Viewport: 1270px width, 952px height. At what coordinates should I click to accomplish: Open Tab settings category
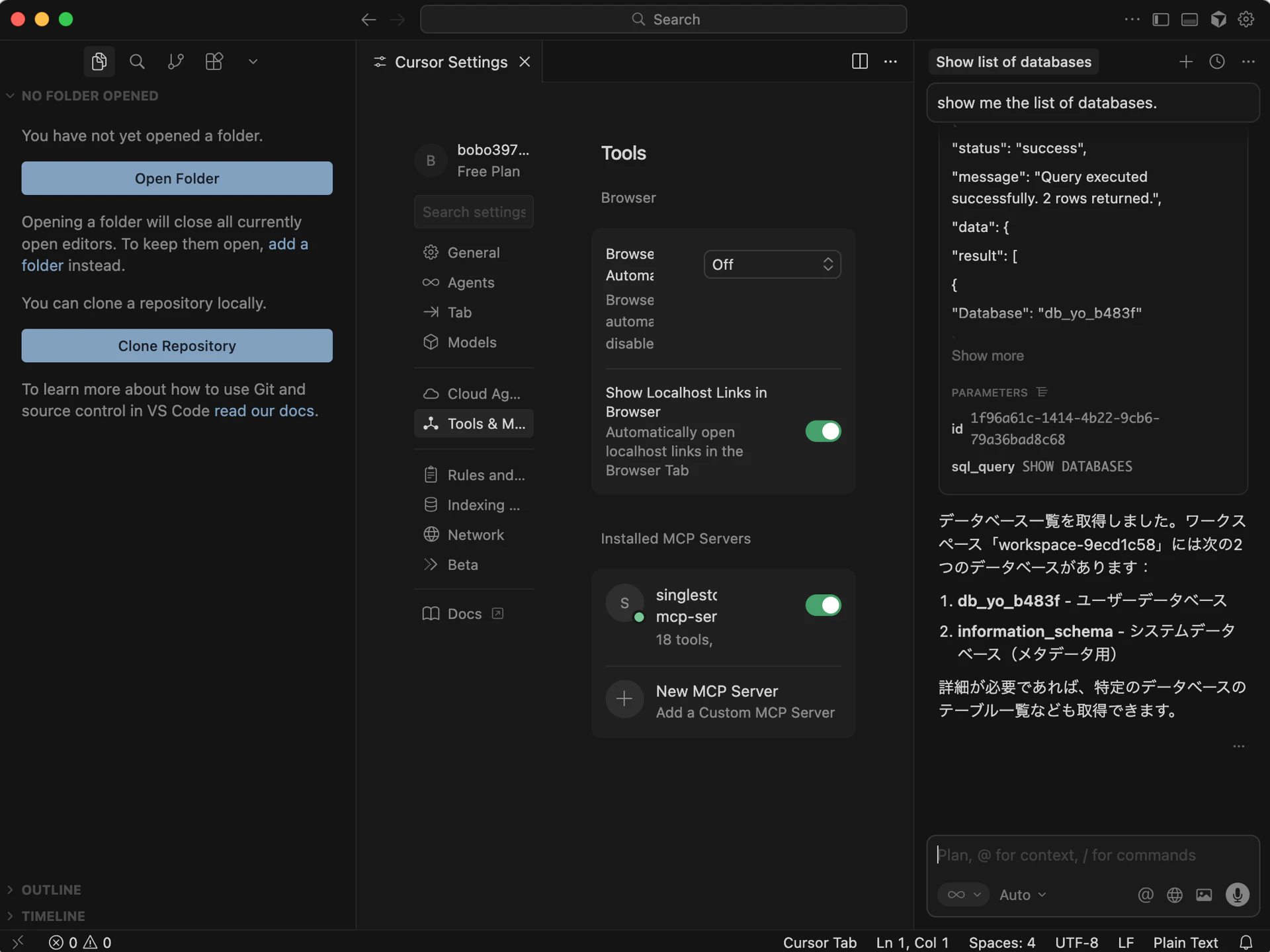pyautogui.click(x=474, y=312)
